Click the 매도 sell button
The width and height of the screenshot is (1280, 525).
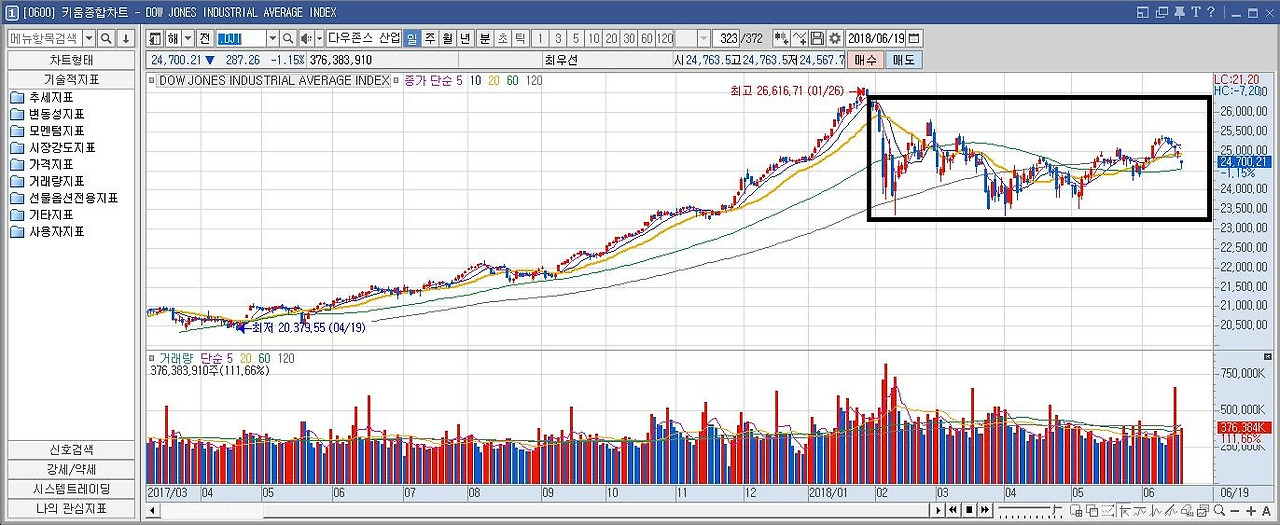tap(904, 60)
